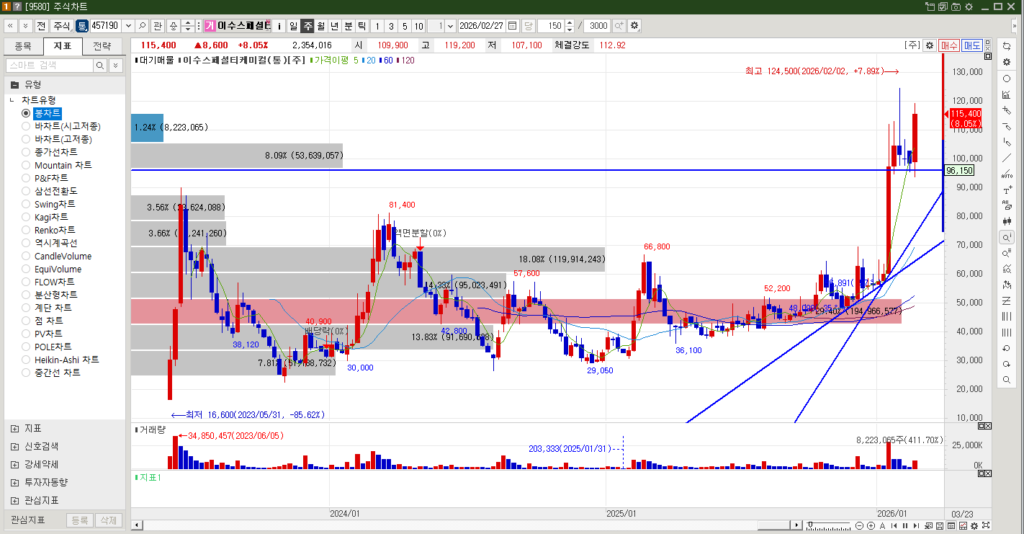This screenshot has height=534, width=1024.
Task: Click the zoom magnifier at bottom of right toolbar
Action: 1006,380
